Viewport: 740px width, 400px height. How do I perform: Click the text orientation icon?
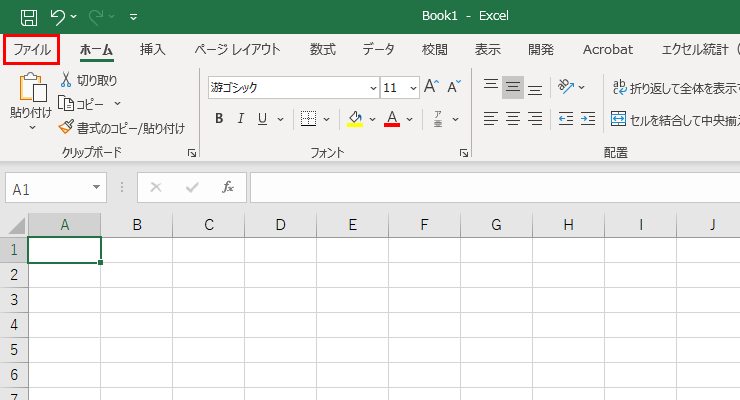coord(565,87)
